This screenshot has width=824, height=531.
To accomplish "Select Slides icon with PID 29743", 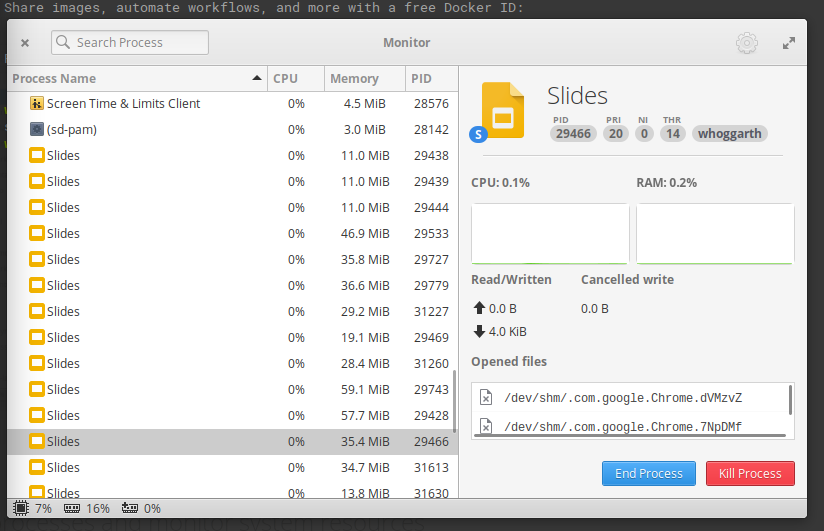I will (x=37, y=390).
